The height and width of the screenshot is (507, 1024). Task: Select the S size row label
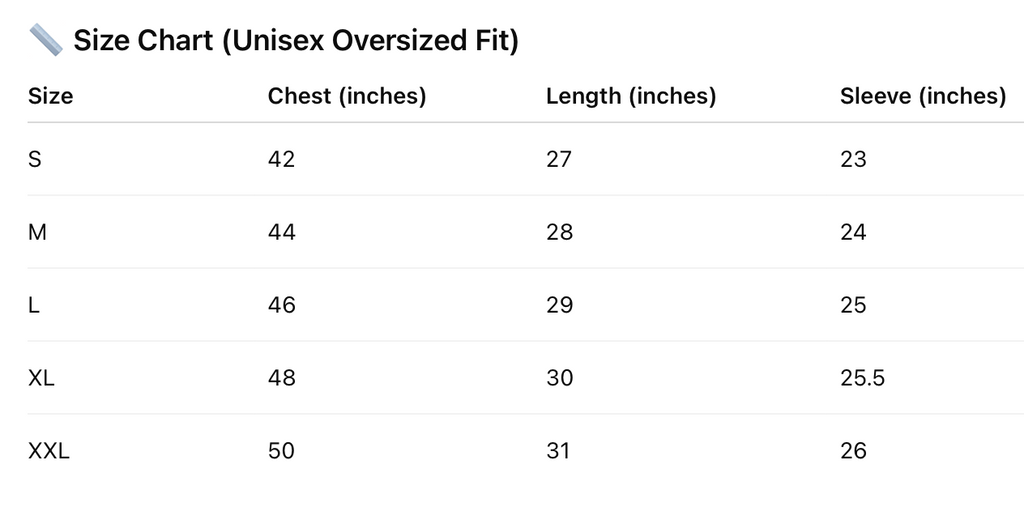coord(35,159)
